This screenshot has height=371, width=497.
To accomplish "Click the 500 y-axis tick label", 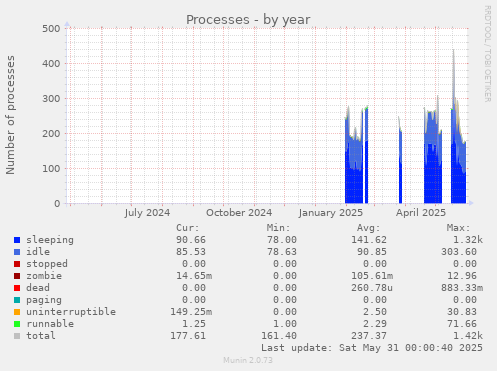I will [x=51, y=28].
